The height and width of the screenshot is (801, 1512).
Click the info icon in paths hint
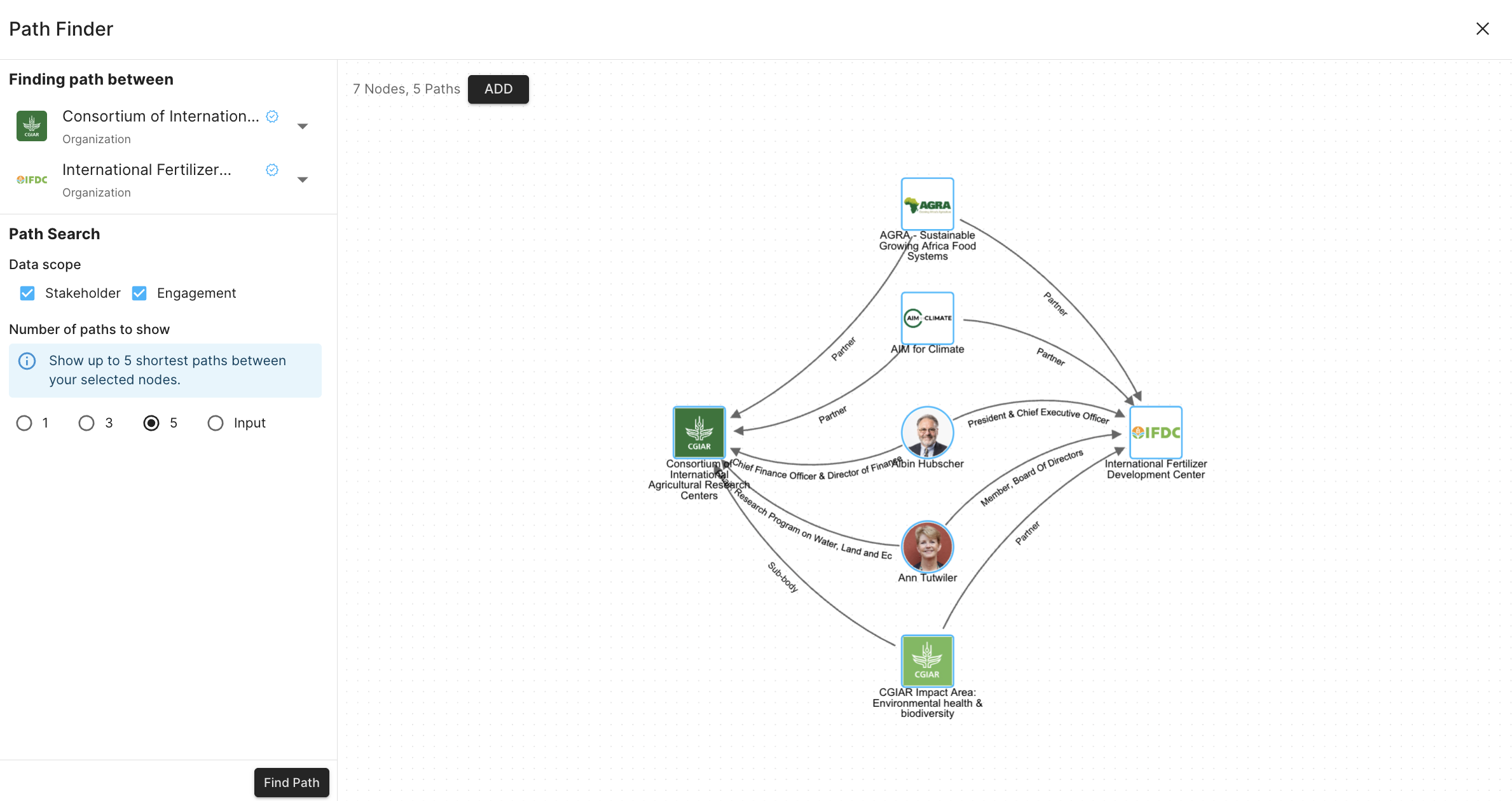[27, 361]
